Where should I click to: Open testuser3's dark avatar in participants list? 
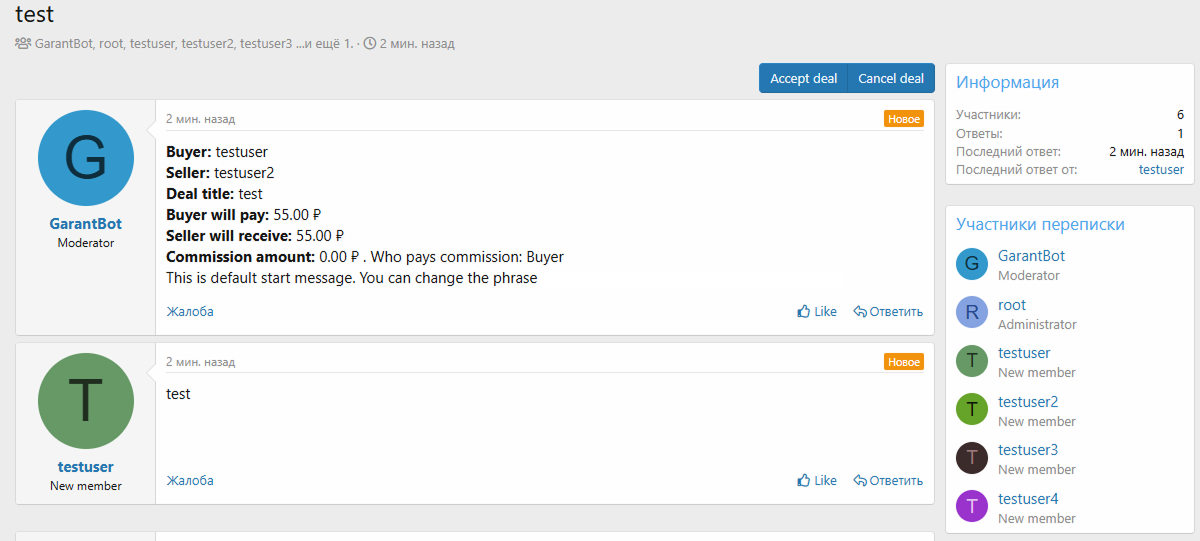tap(972, 458)
